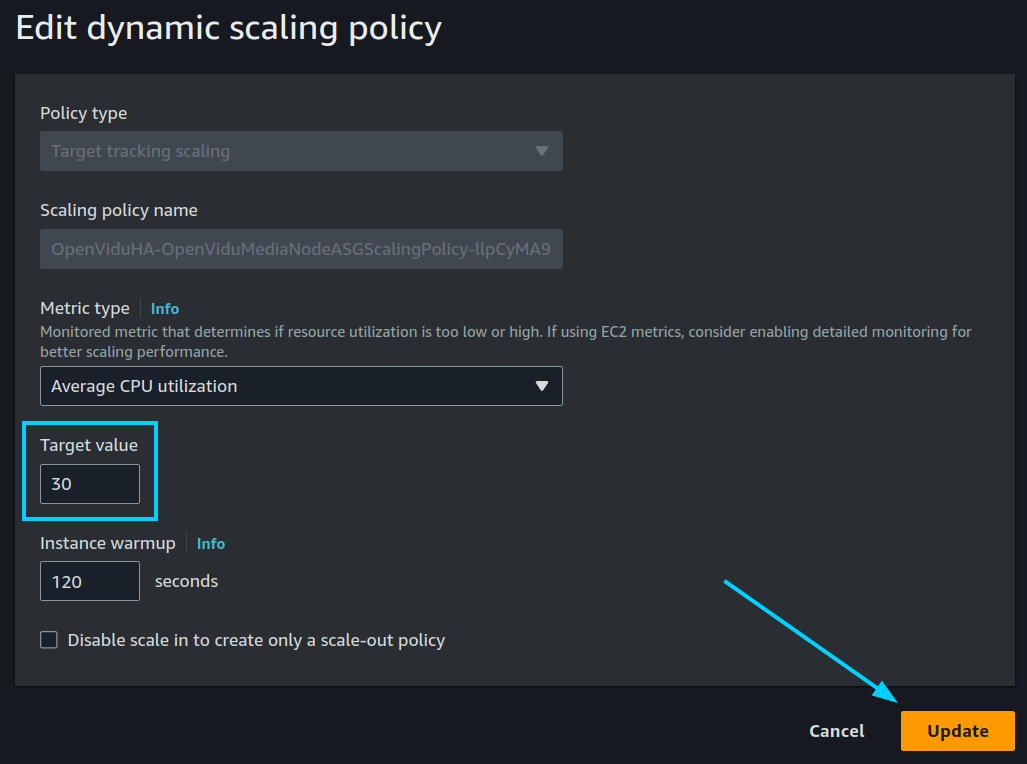The image size is (1027, 764).
Task: Click the Info link beside Metric type
Action: 164,308
